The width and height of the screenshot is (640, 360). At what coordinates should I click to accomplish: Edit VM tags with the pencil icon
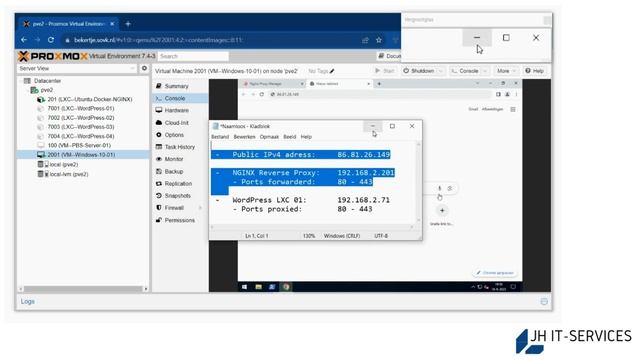(332, 71)
